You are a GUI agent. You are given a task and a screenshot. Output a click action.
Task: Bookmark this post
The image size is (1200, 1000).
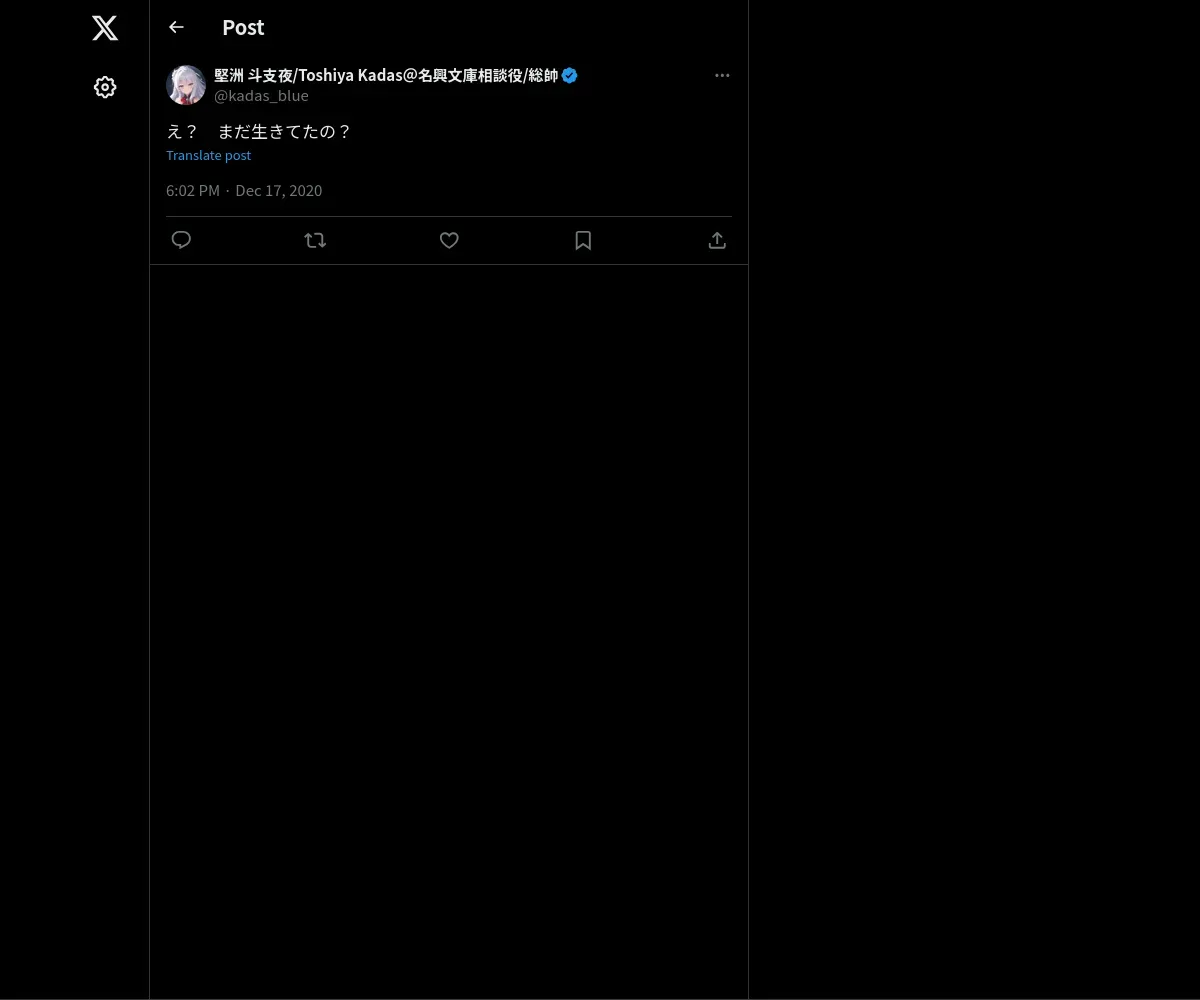coord(583,240)
